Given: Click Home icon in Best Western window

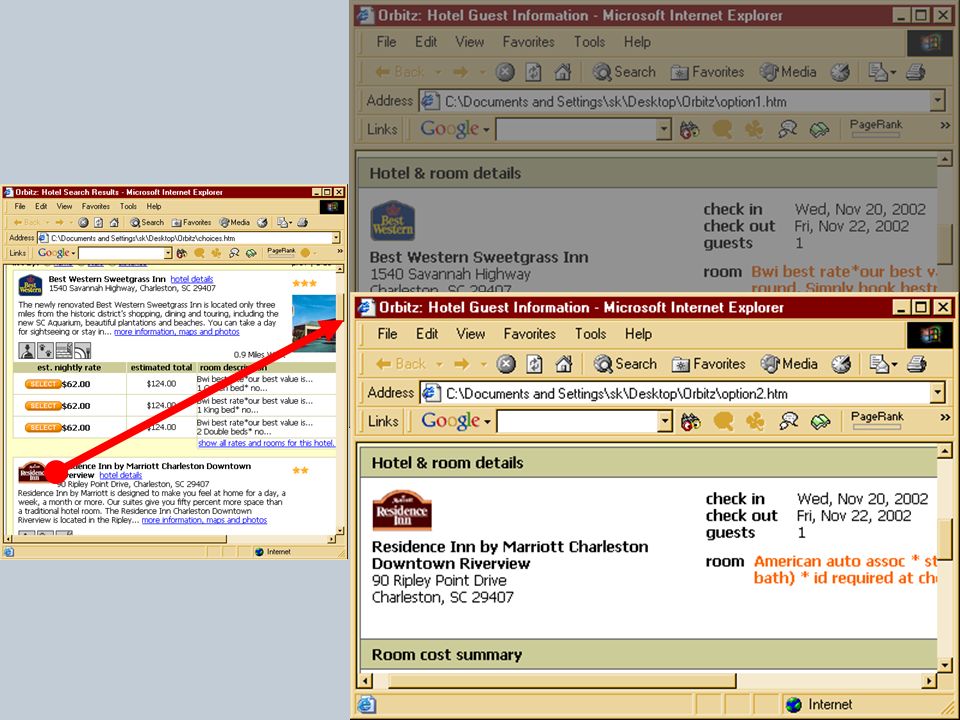Looking at the screenshot, I should pos(562,72).
